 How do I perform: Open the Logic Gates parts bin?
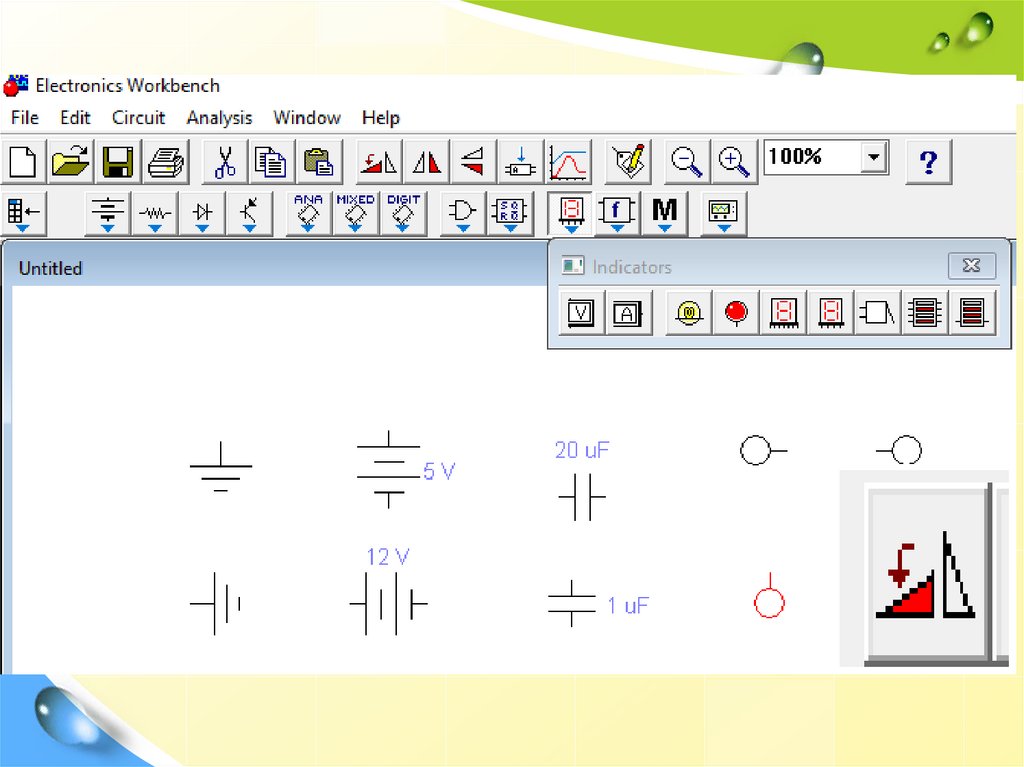pos(462,213)
